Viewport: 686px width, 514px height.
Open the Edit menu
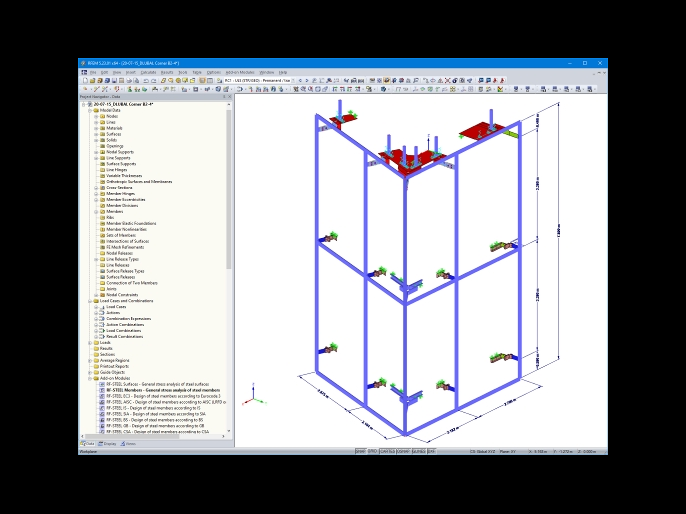click(105, 72)
